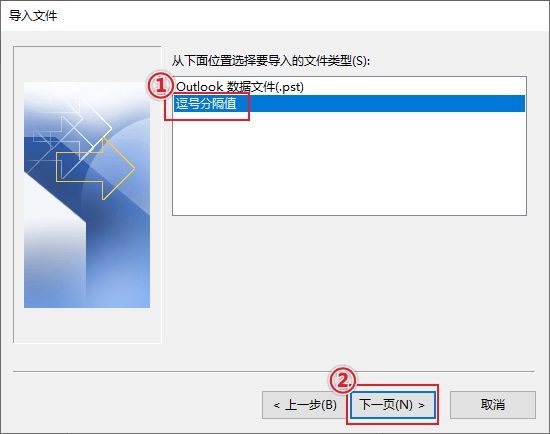Click the red circled number 1 marker
The image size is (550, 434).
pos(160,85)
